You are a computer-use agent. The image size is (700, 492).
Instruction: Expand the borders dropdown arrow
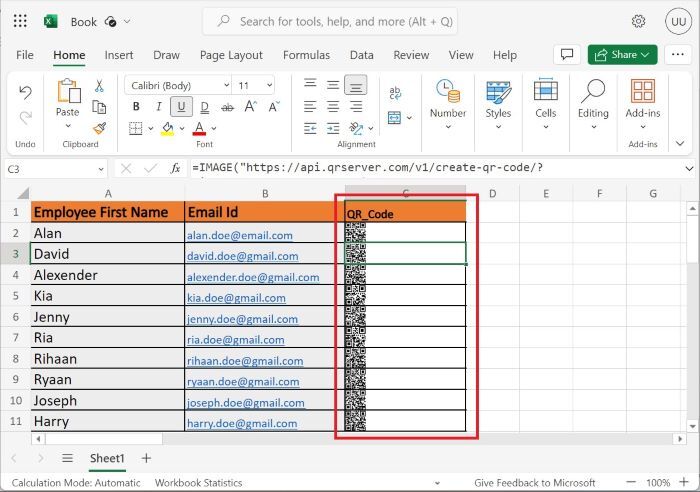[151, 129]
